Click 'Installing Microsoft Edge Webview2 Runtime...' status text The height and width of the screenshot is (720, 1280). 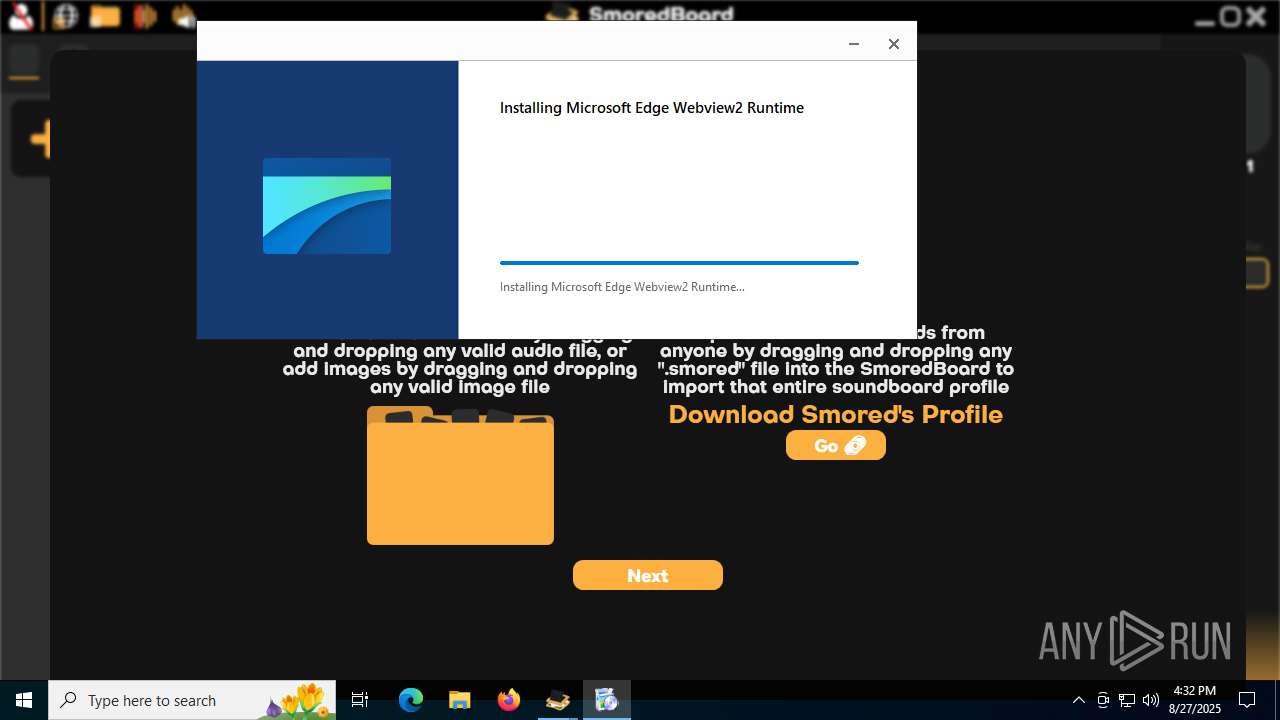tap(622, 287)
